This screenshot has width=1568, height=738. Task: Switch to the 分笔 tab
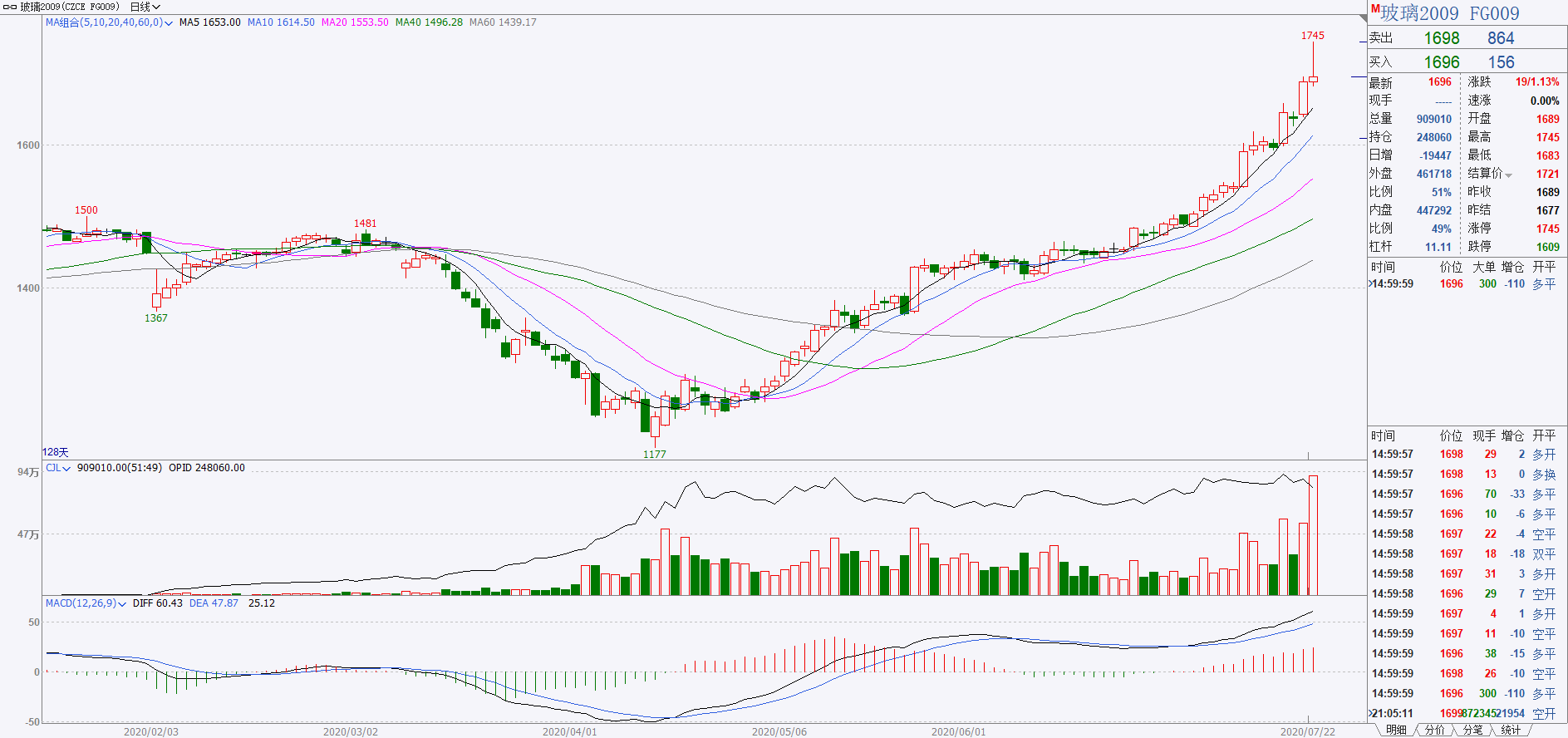click(x=1473, y=730)
